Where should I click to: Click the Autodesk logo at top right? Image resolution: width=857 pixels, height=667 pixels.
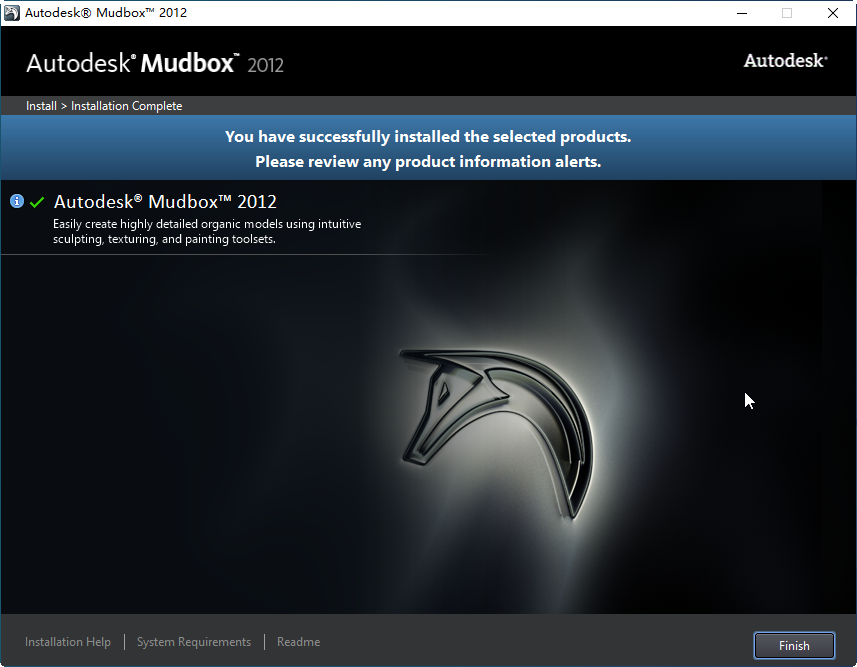(x=785, y=61)
